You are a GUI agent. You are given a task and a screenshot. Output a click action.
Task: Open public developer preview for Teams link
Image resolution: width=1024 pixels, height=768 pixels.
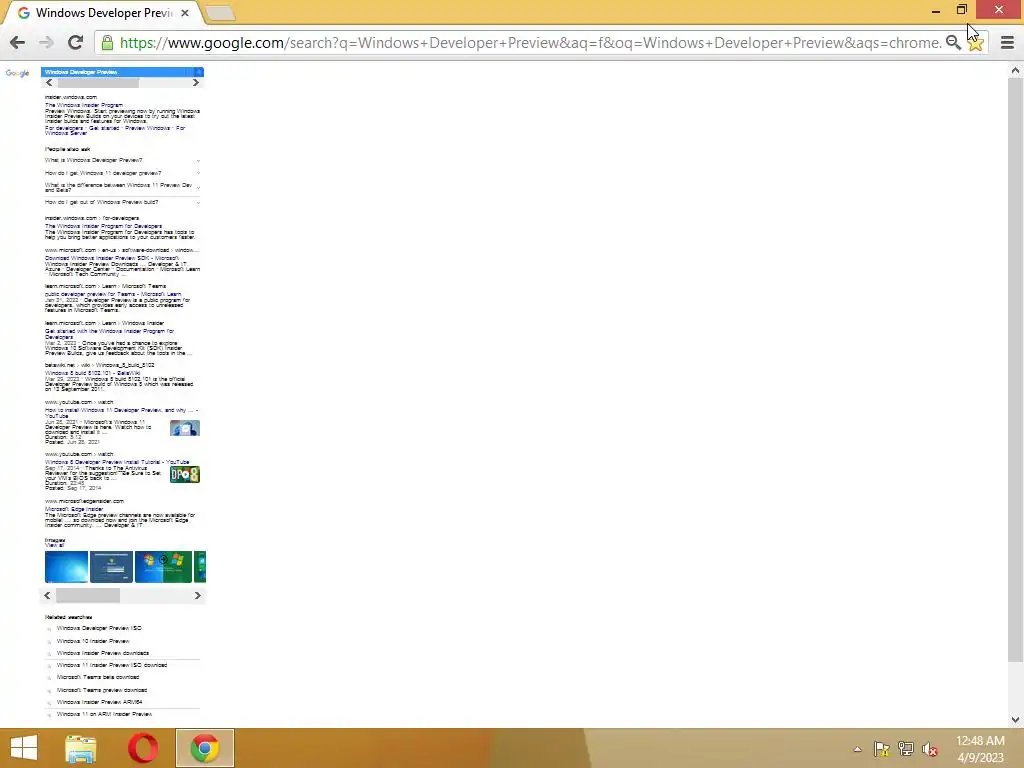(x=113, y=294)
